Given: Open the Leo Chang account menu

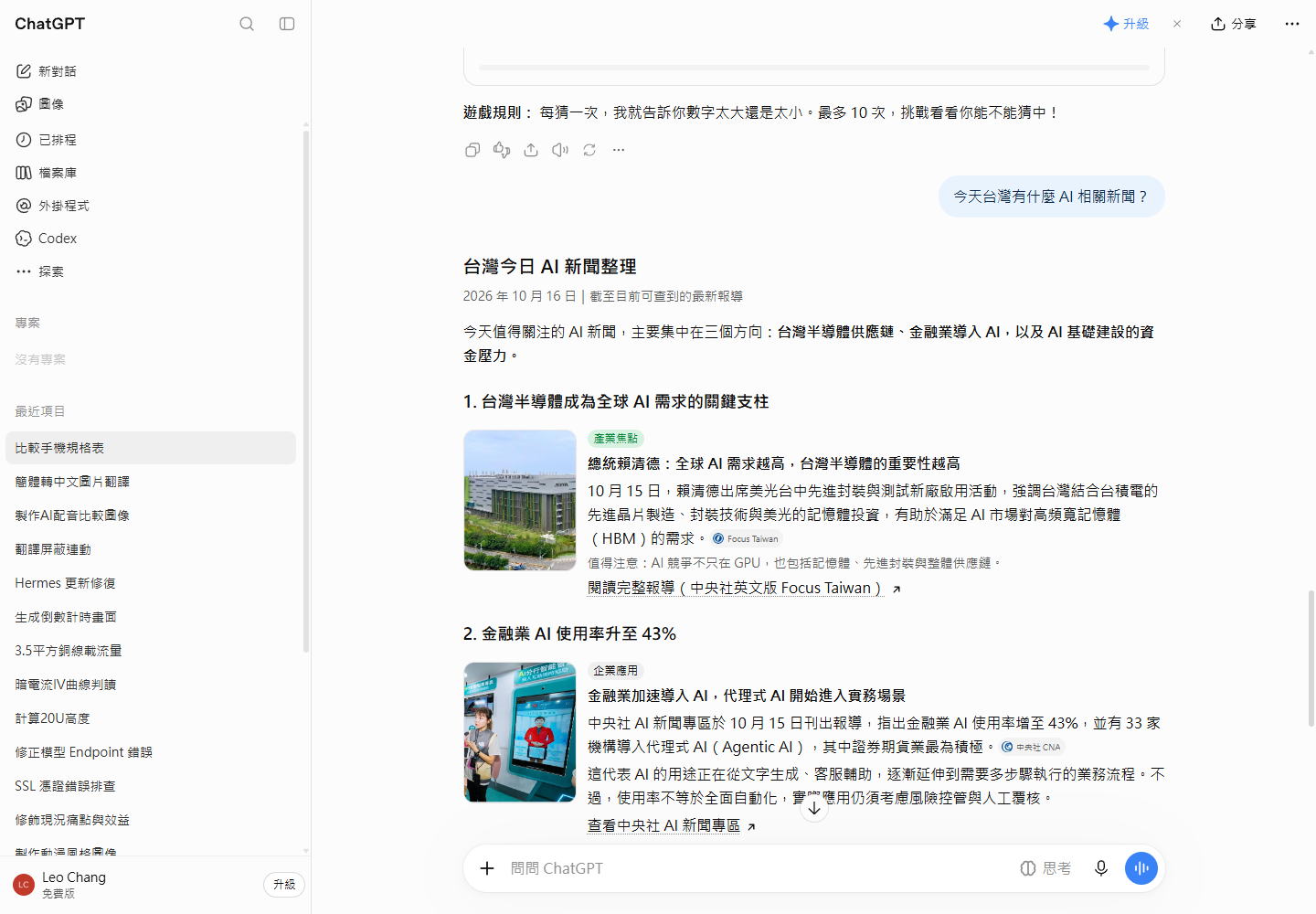Looking at the screenshot, I should click(133, 885).
